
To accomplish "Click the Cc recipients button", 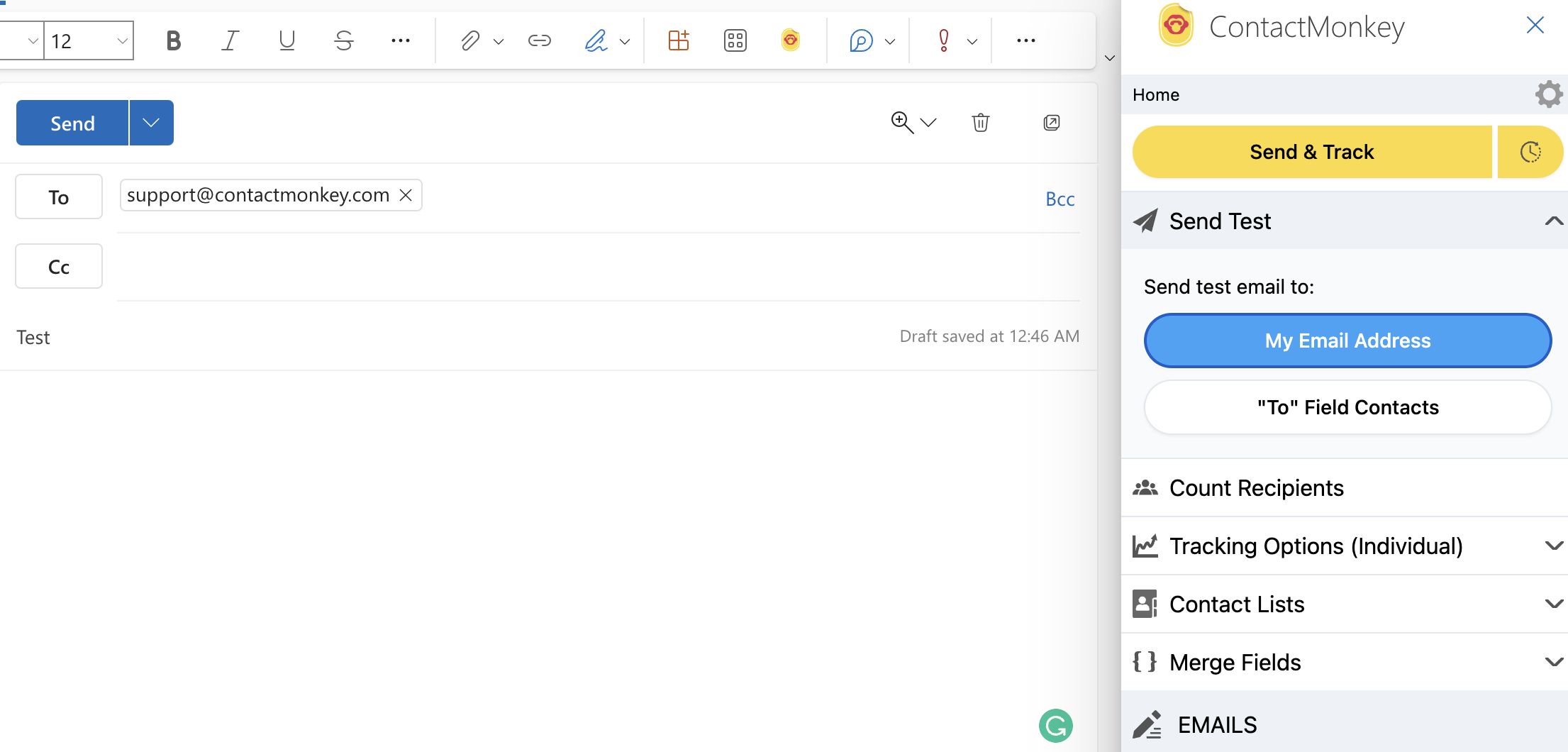I will [59, 266].
